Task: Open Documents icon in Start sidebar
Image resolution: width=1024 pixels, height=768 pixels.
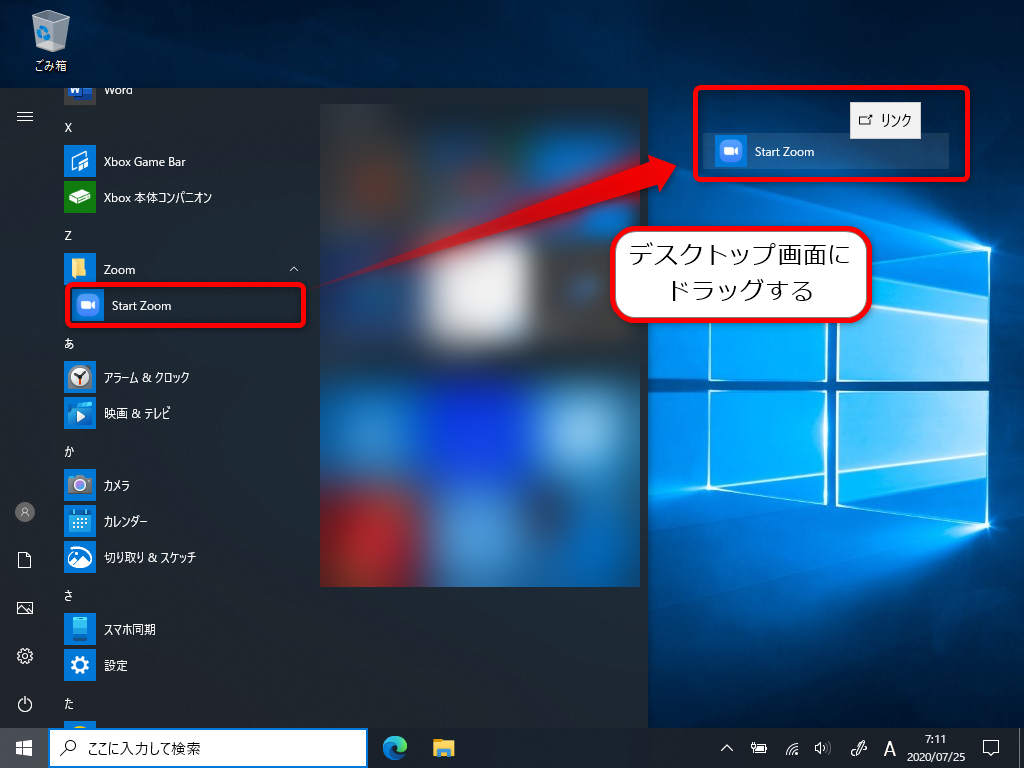Action: pyautogui.click(x=25, y=560)
